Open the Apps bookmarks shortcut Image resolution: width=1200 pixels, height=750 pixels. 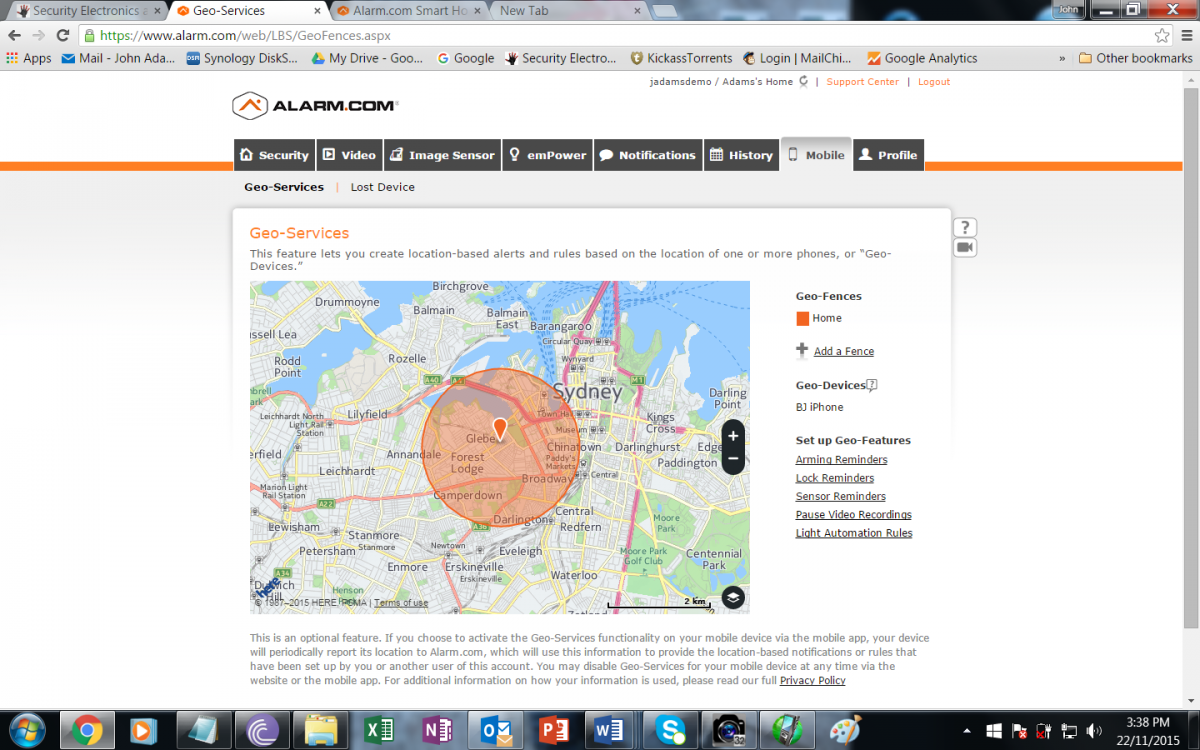coord(29,58)
